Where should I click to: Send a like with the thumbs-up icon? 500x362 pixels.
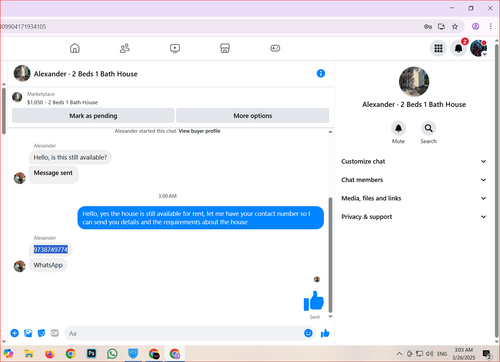(325, 333)
